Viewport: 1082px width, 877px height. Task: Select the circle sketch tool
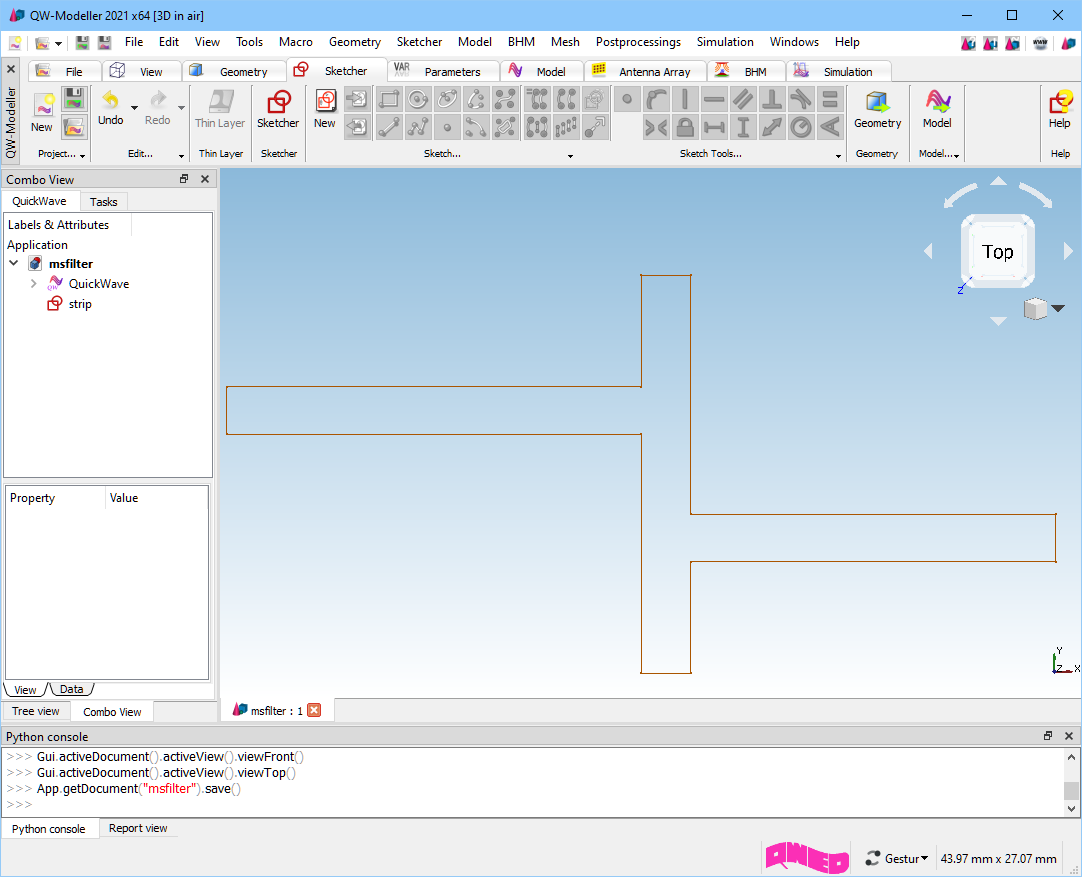417,99
